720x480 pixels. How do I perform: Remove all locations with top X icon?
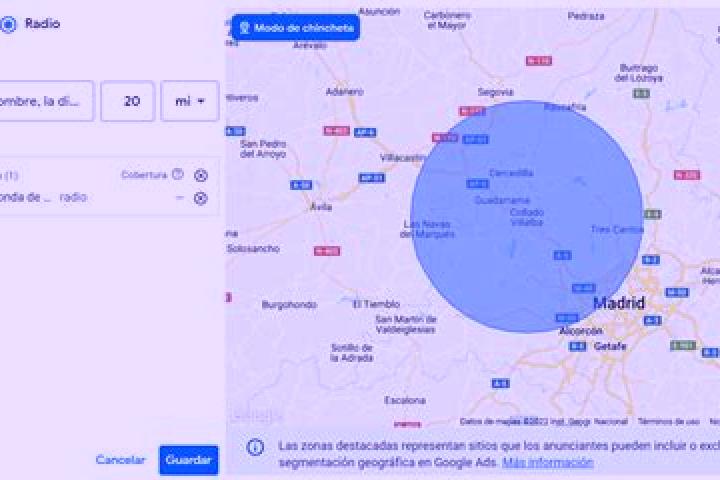click(201, 175)
